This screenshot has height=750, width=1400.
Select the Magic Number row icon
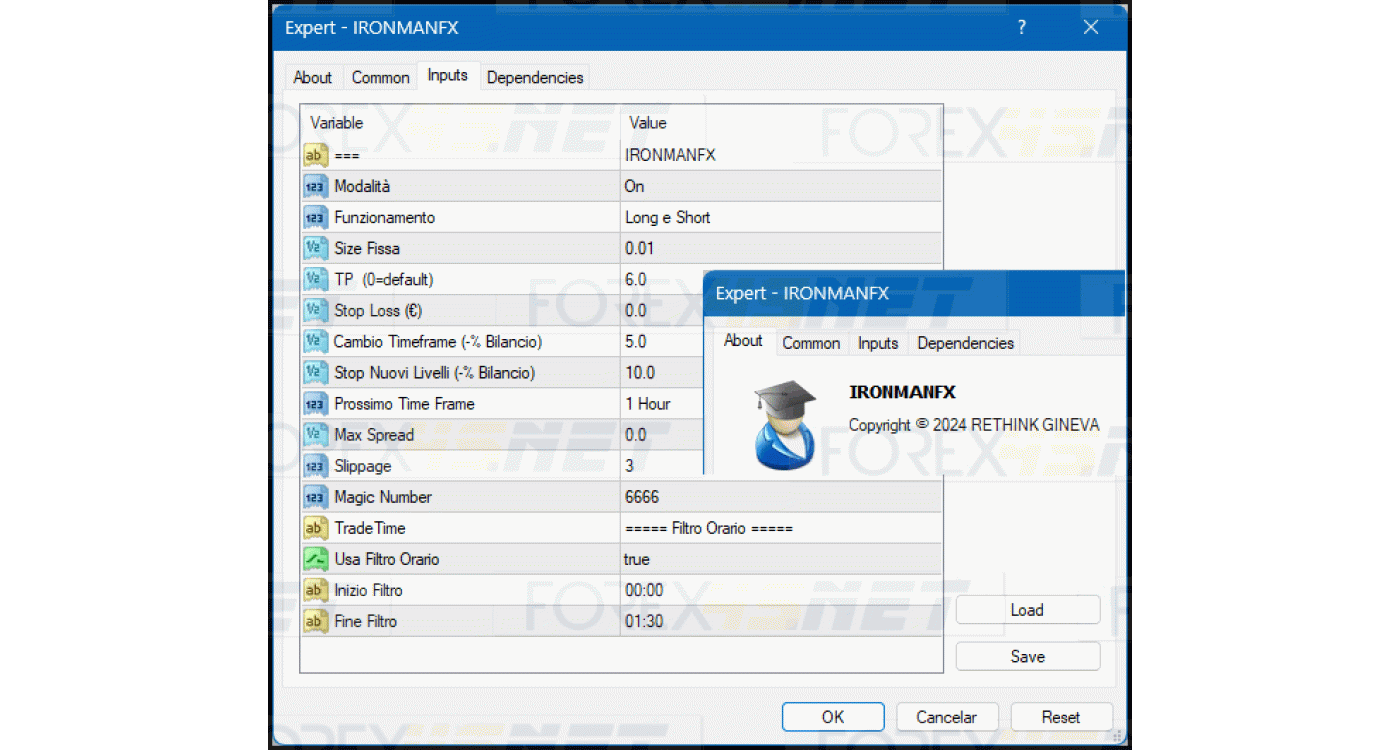tap(315, 497)
